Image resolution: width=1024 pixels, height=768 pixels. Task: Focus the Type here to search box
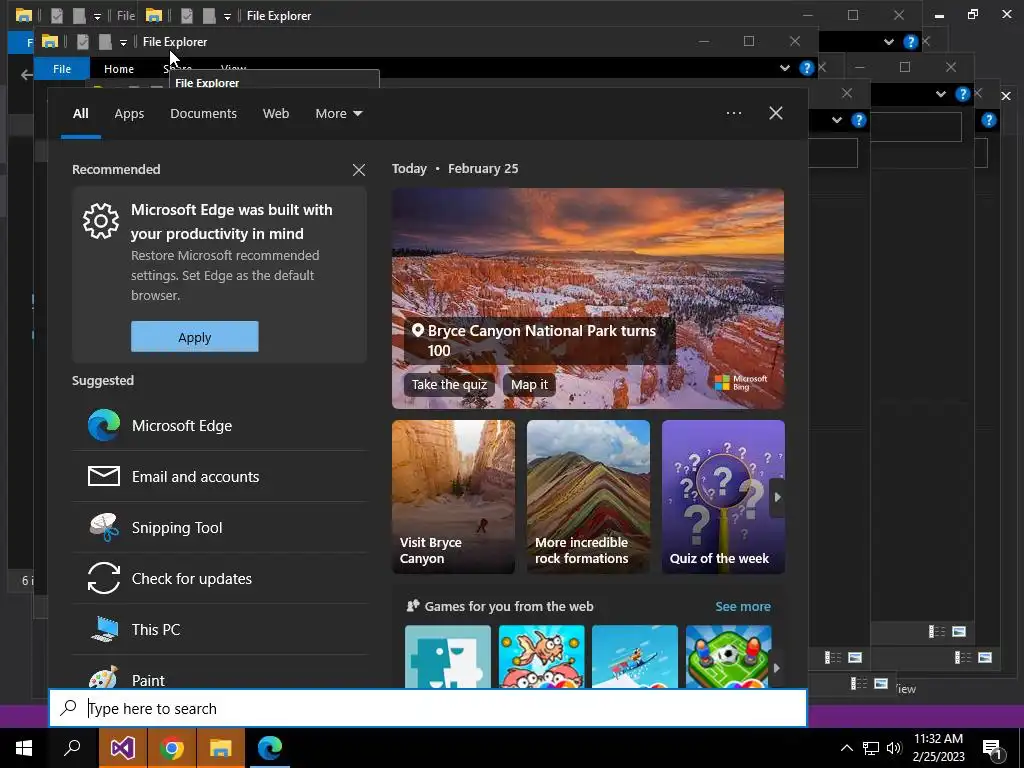click(x=428, y=708)
